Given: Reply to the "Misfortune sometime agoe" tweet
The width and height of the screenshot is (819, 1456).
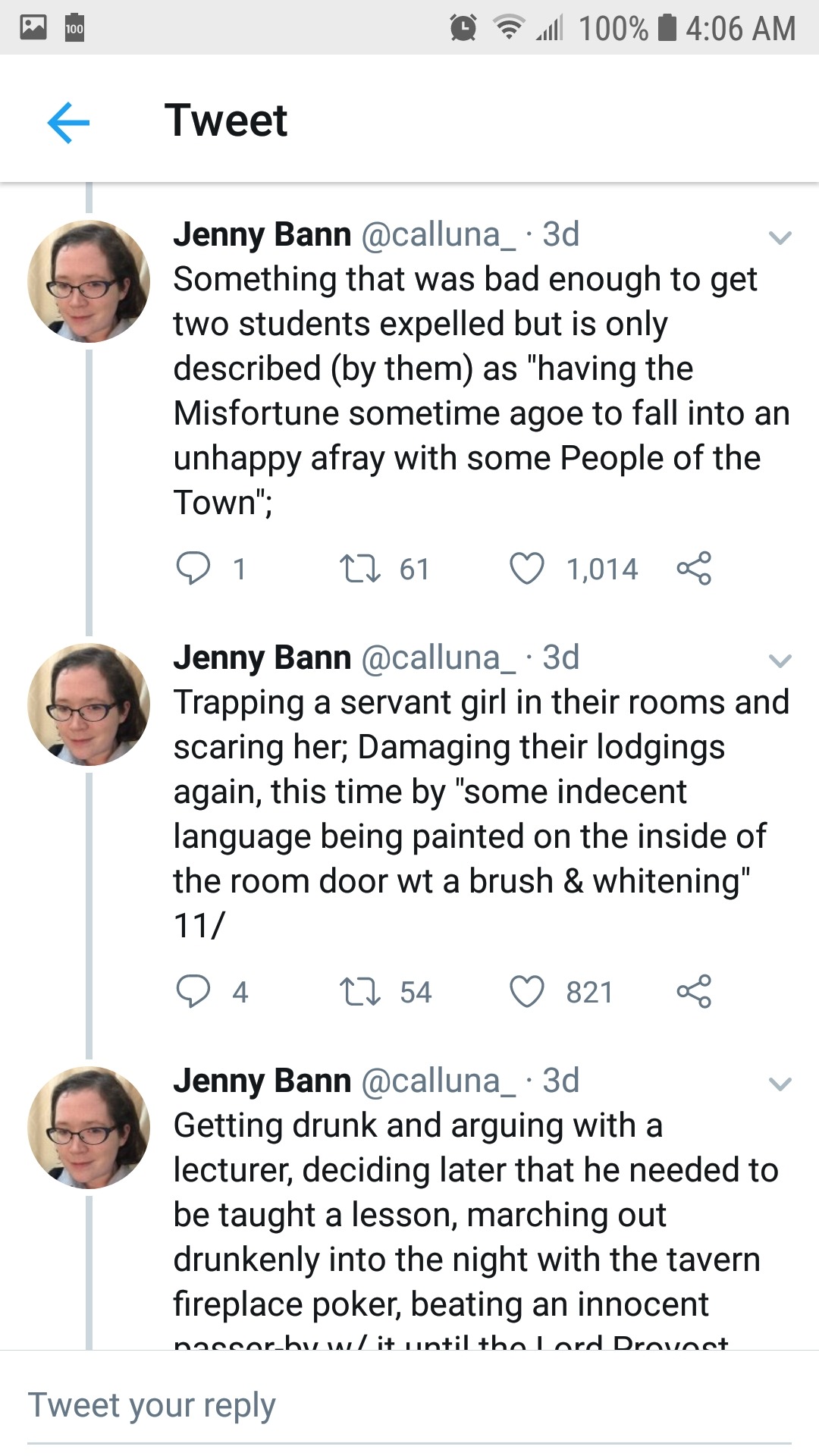Looking at the screenshot, I should [x=193, y=568].
